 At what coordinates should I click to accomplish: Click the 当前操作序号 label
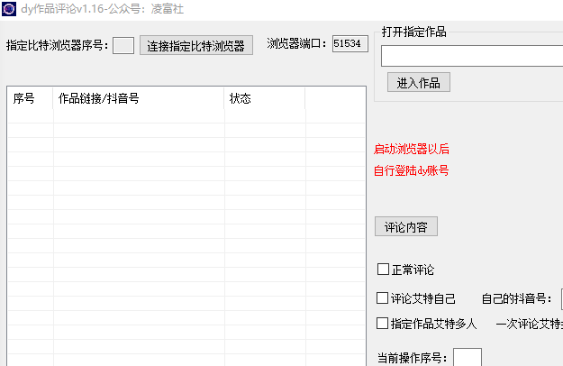pyautogui.click(x=412, y=358)
